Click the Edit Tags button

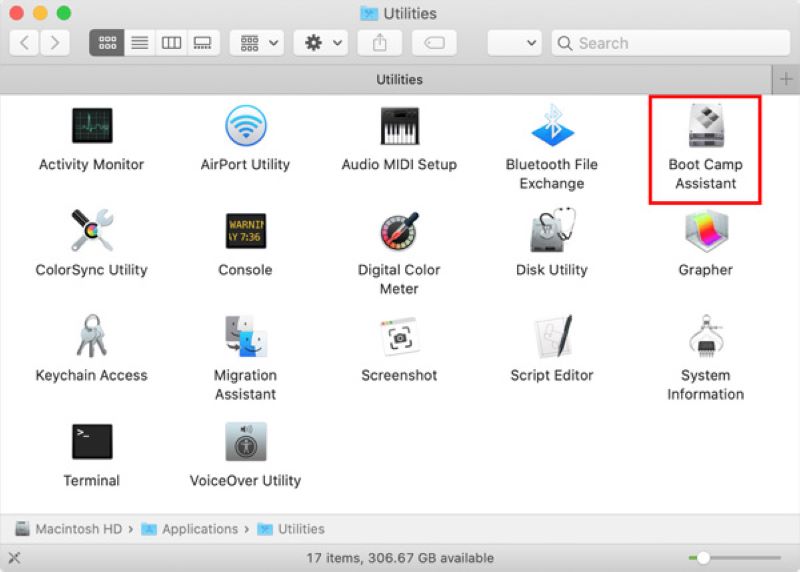434,42
